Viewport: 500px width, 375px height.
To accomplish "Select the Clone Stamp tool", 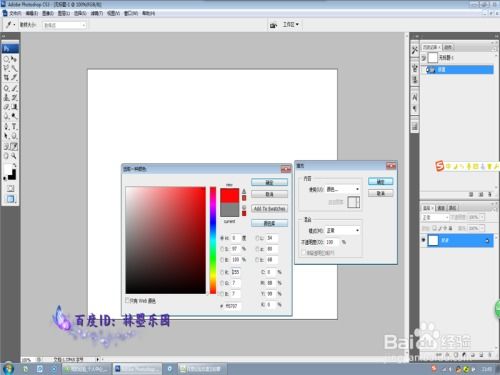I will pyautogui.click(x=6, y=98).
